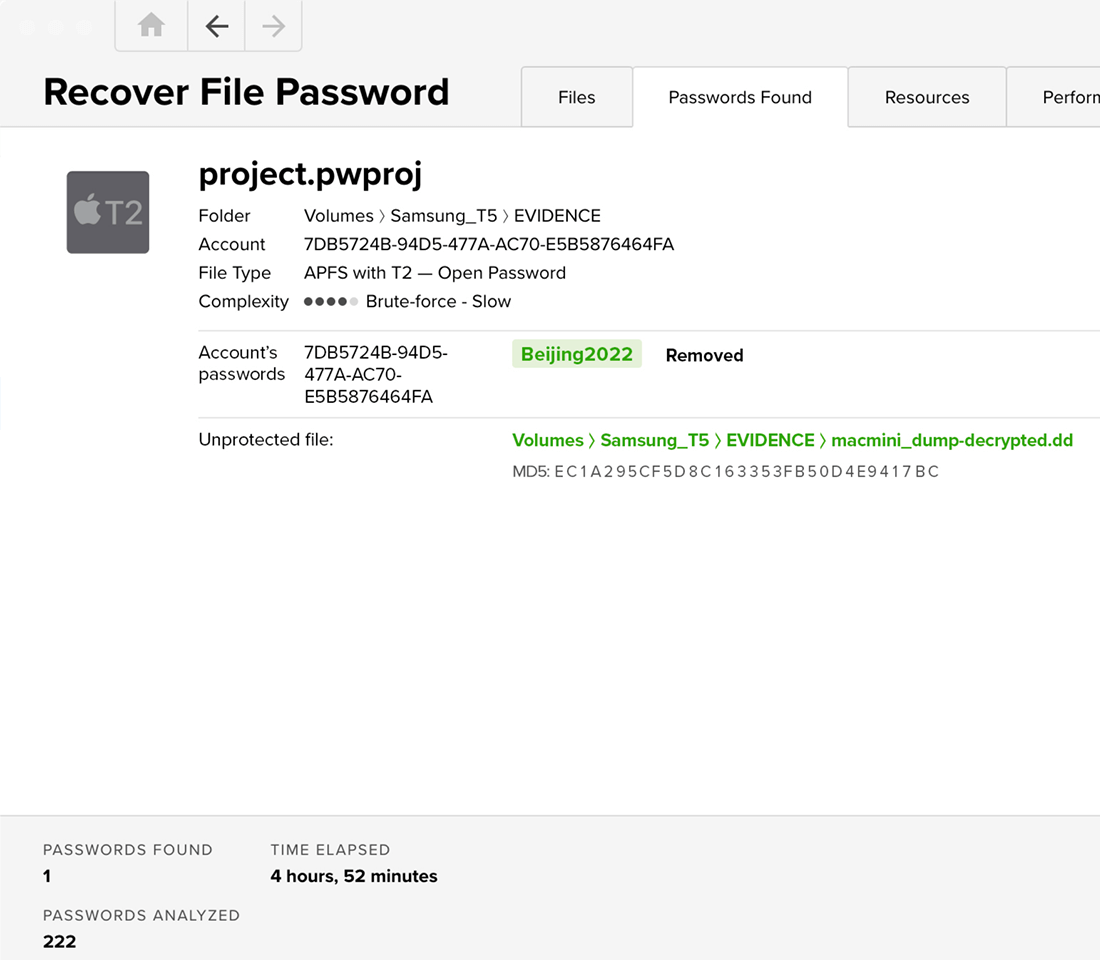Click green EVIDENCE in unprotected file path
This screenshot has height=960, width=1100.
[x=770, y=441]
